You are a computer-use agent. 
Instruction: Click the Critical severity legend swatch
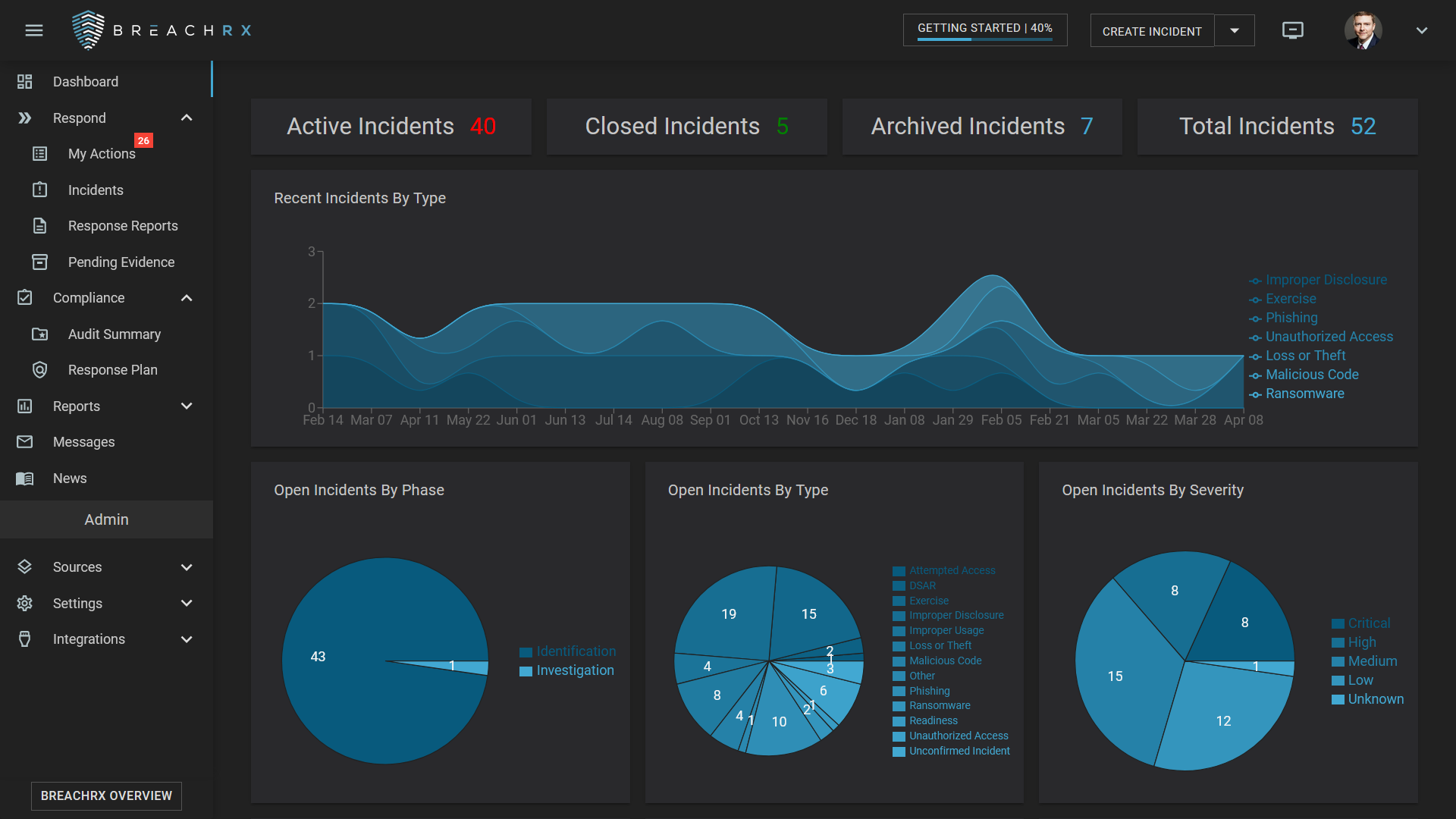[1338, 623]
